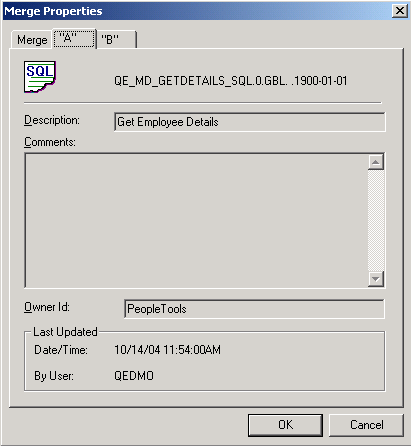Click the SQL definition icon
Screen dimensions: 411x446
tap(40, 77)
